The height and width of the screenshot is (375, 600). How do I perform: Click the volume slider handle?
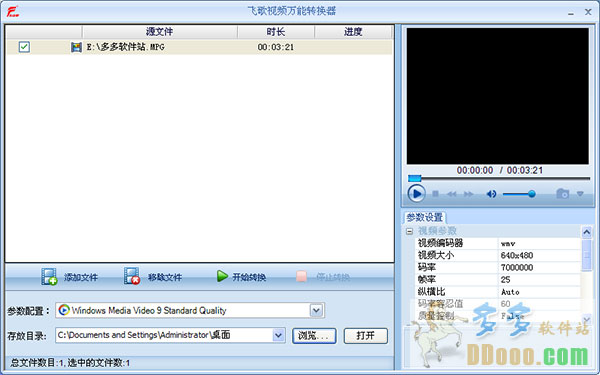[532, 194]
